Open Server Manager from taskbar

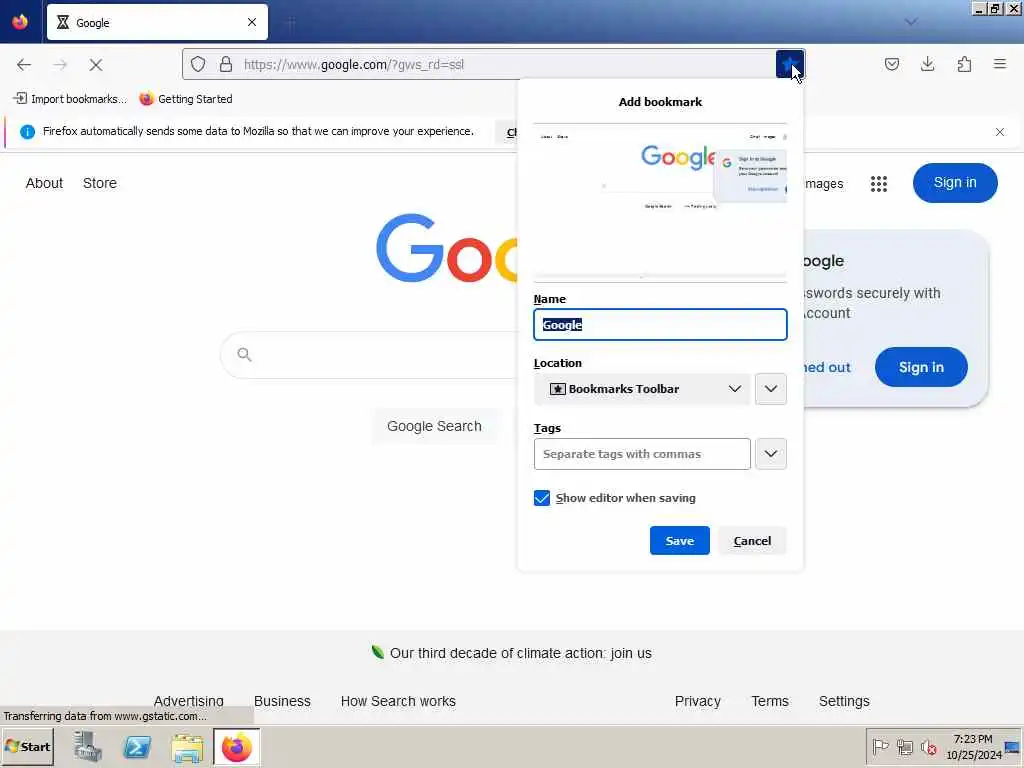coord(88,747)
